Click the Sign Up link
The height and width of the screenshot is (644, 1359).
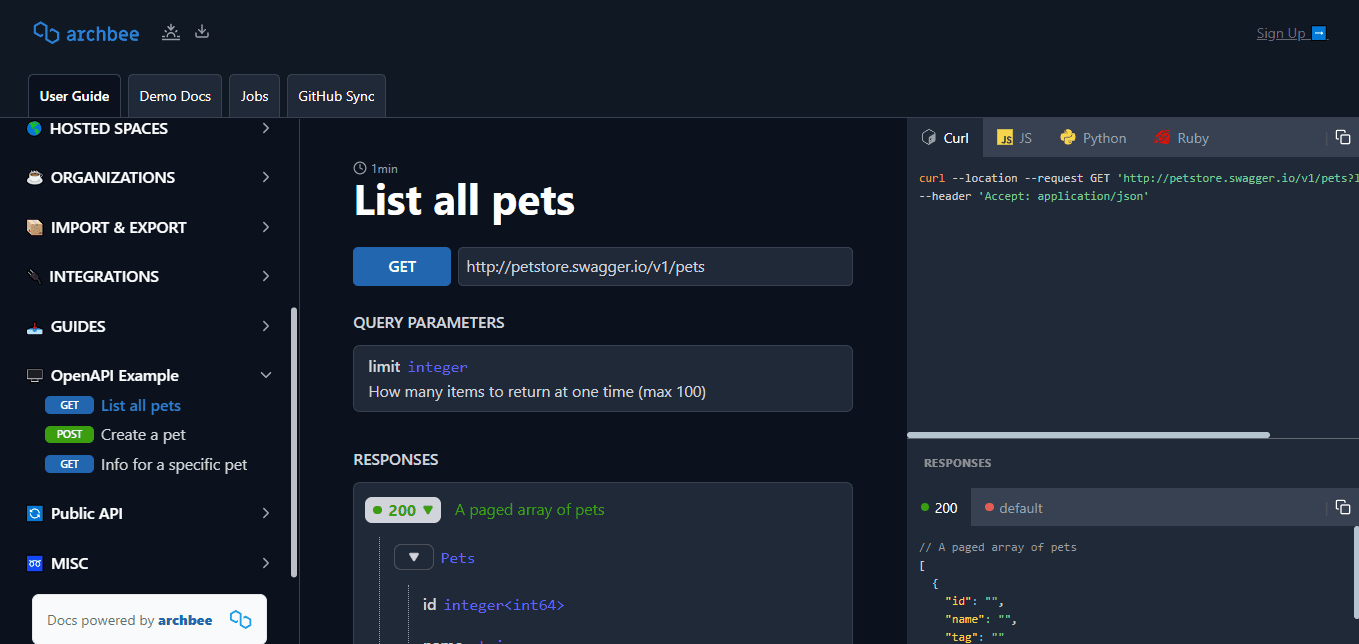(x=1281, y=33)
